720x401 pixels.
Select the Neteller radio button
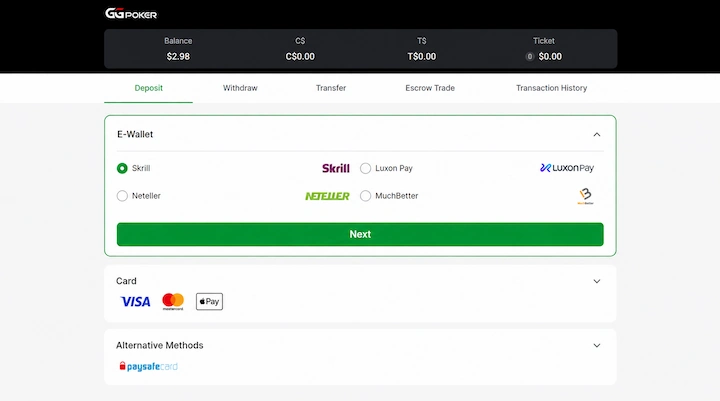click(x=122, y=196)
